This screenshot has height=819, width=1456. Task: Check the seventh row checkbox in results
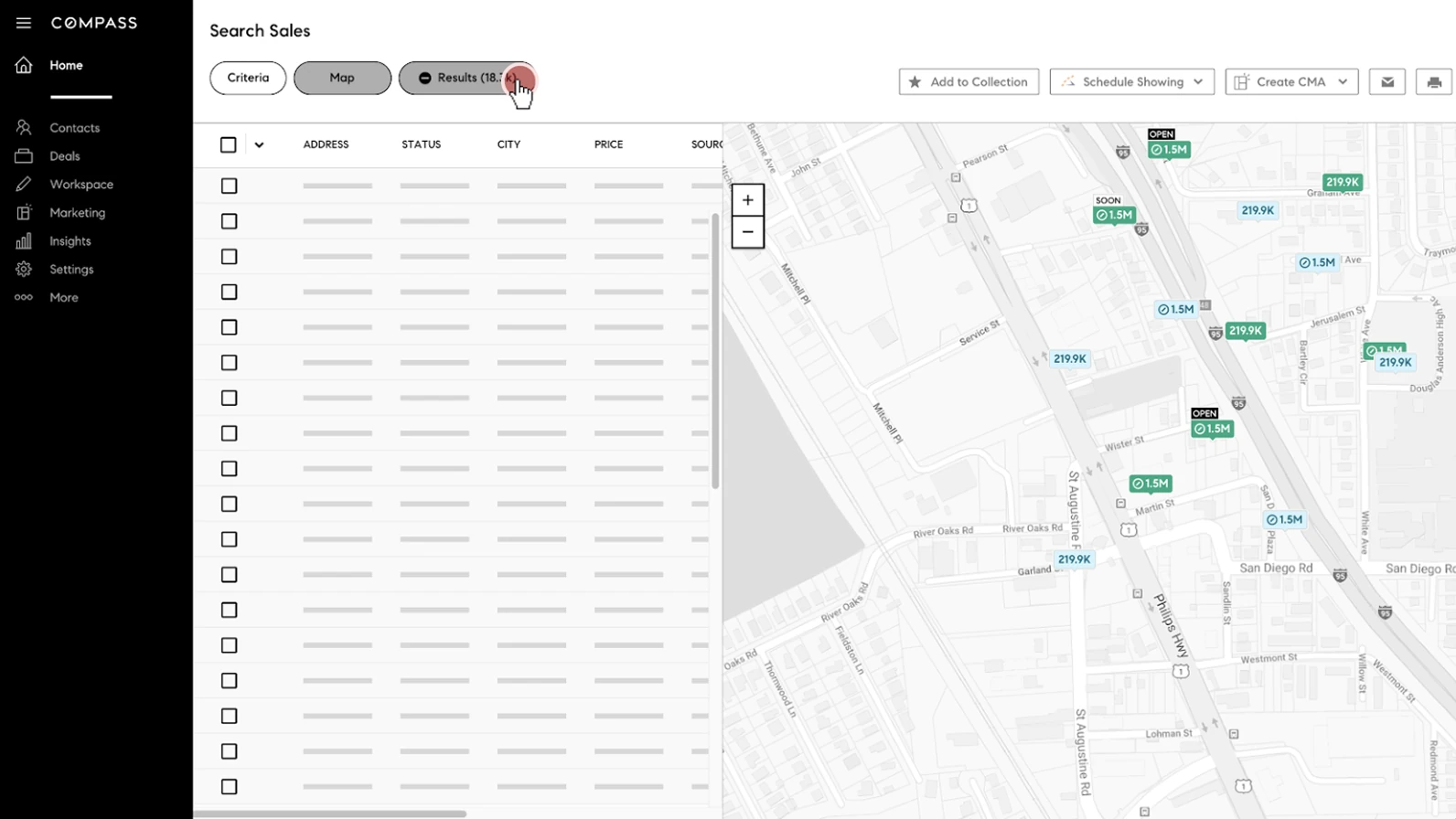coord(230,399)
